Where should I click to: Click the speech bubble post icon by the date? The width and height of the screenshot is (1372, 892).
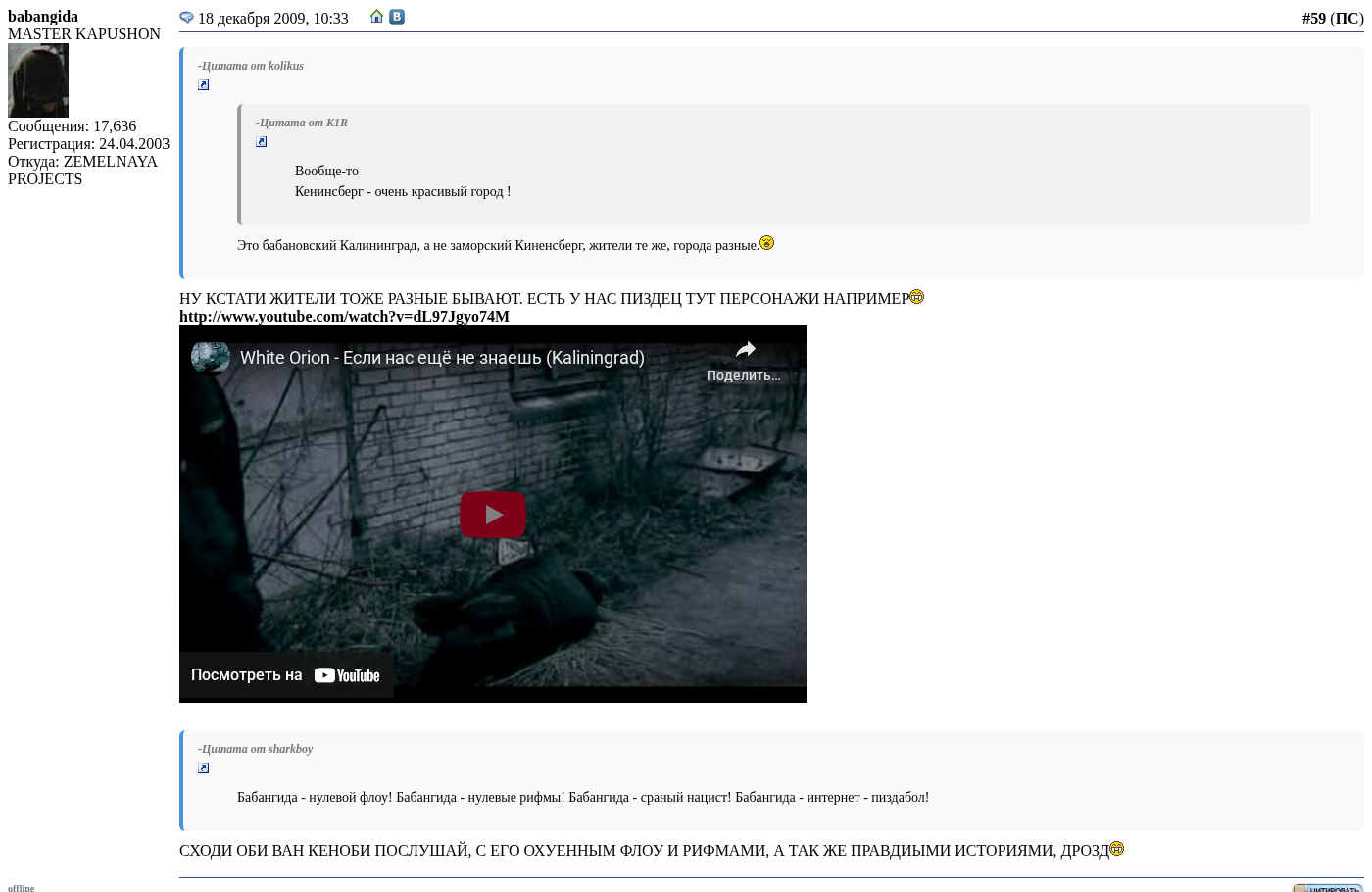(186, 18)
